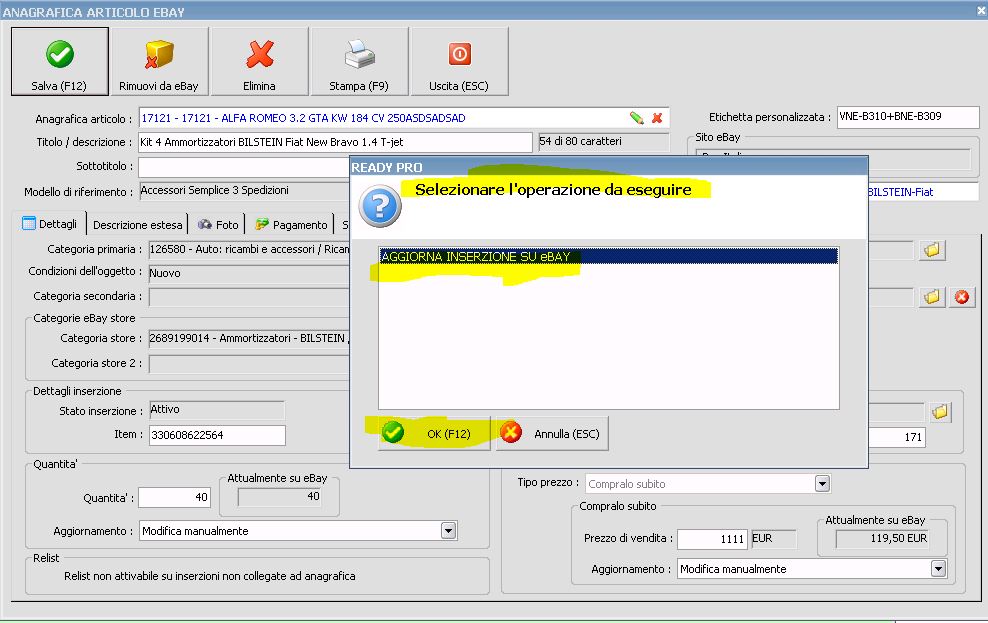The image size is (988, 623).
Task: Open the Pagamento tab
Action: pyautogui.click(x=291, y=225)
